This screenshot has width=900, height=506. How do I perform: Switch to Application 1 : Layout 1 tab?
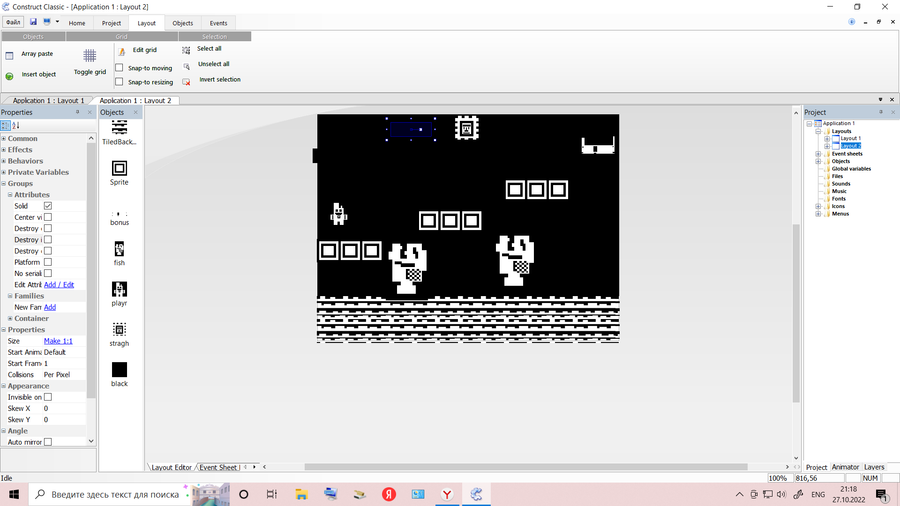(48, 100)
